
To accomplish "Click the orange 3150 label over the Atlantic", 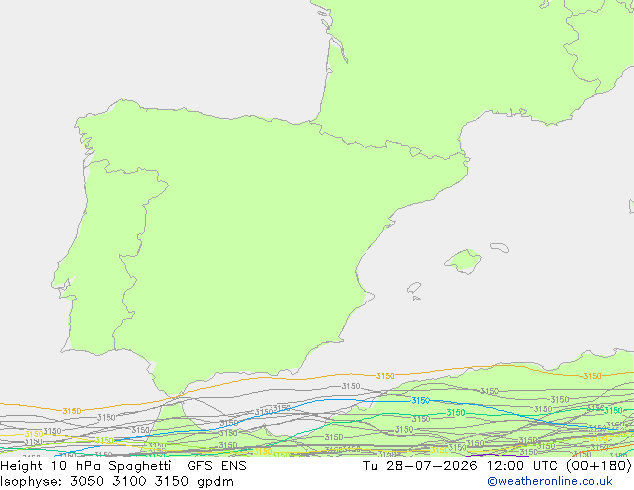I will pyautogui.click(x=72, y=411).
